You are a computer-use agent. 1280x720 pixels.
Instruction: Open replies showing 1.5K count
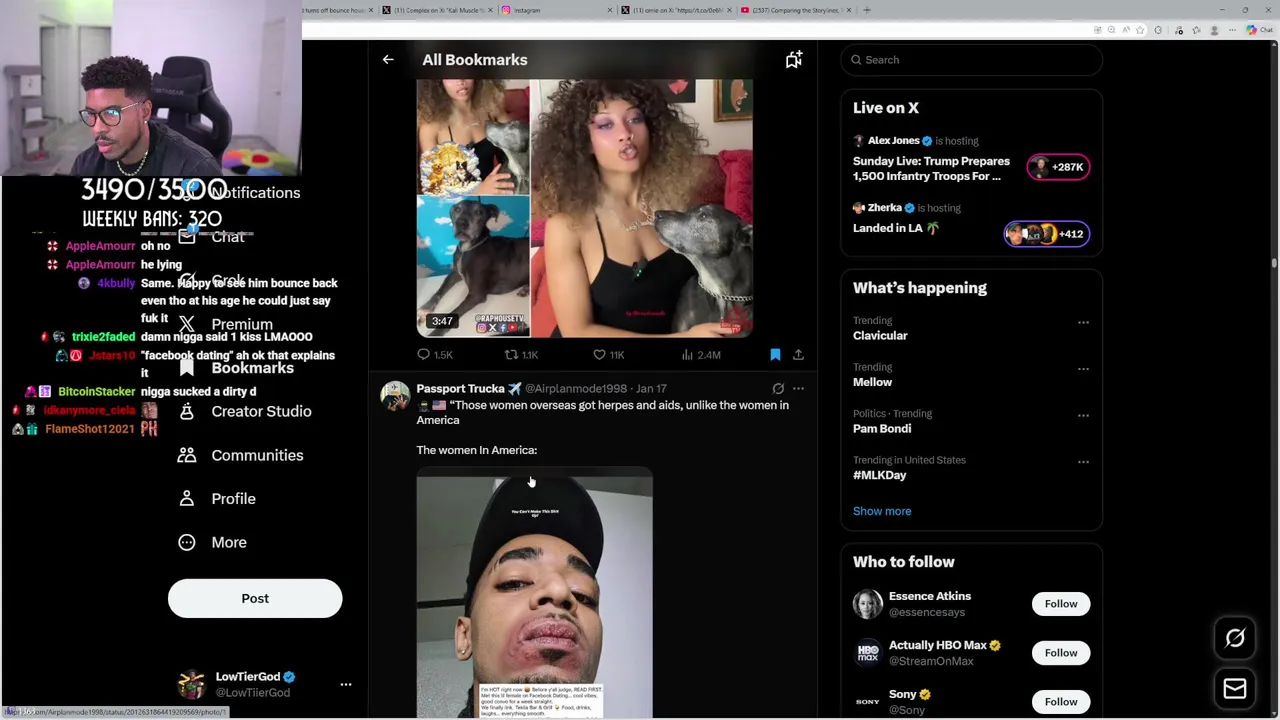pyautogui.click(x=435, y=355)
